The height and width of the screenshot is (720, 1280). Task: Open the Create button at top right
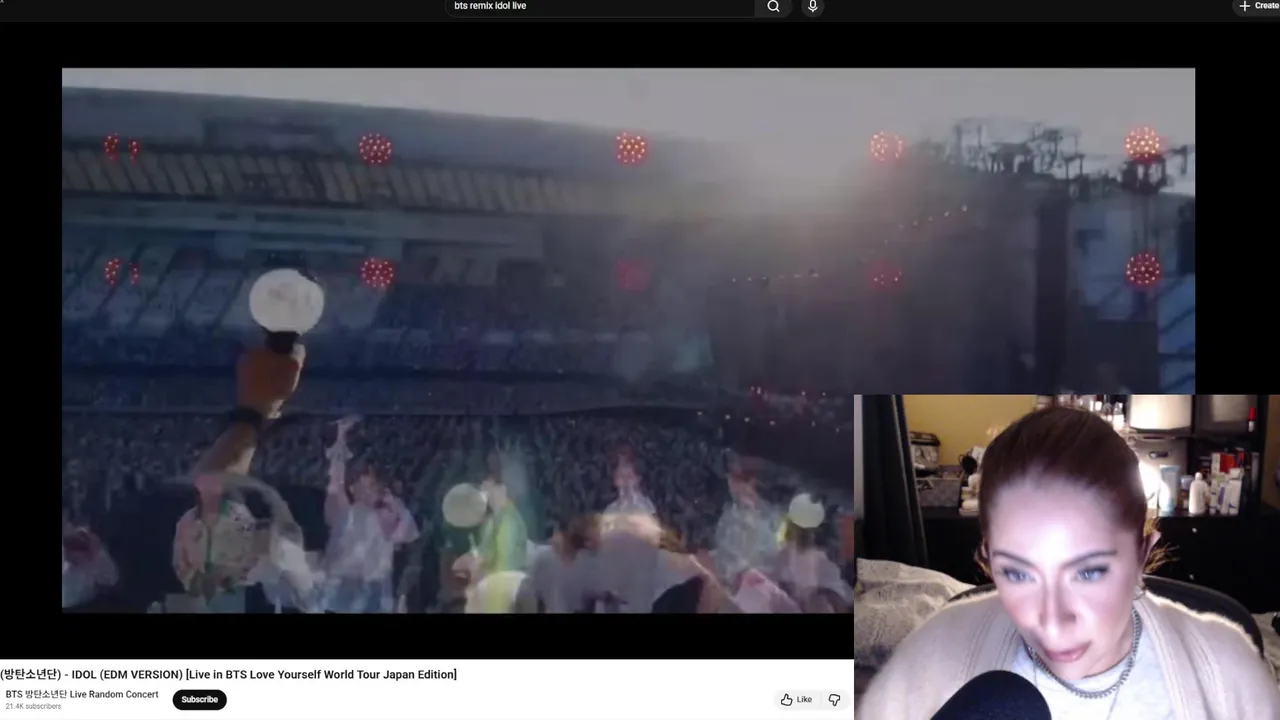(x=1258, y=6)
